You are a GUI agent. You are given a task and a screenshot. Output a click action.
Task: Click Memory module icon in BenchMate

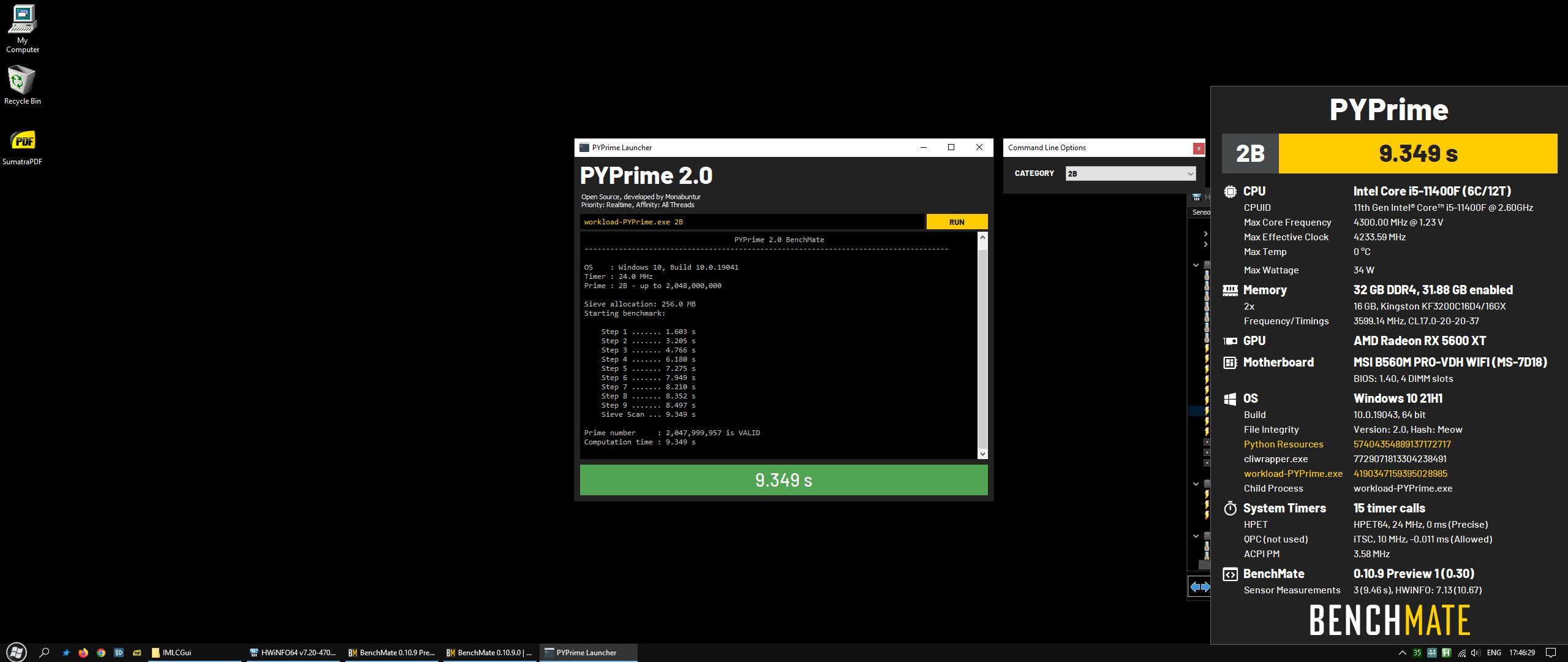(1230, 290)
